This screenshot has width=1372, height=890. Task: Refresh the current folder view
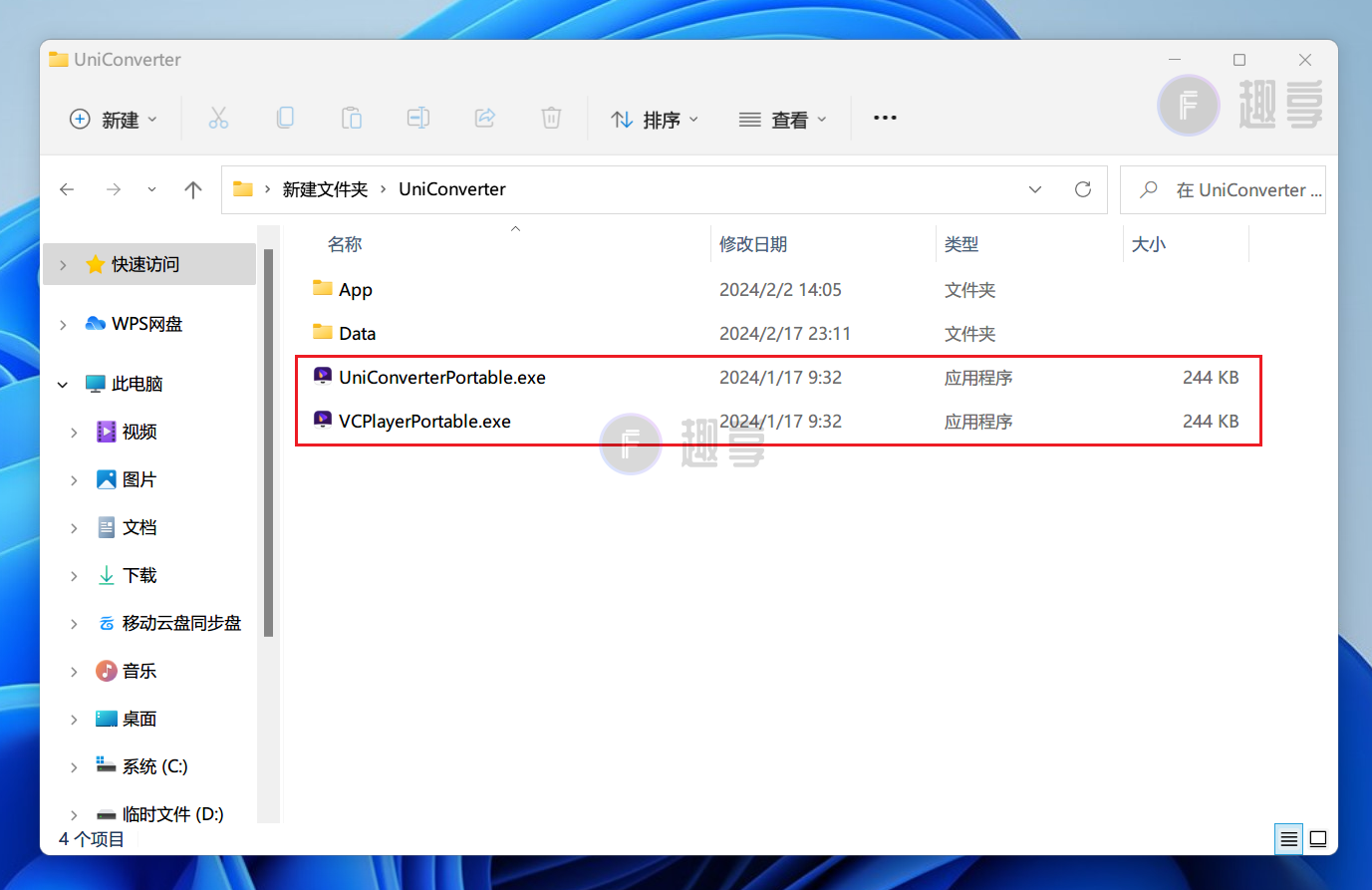coord(1083,189)
